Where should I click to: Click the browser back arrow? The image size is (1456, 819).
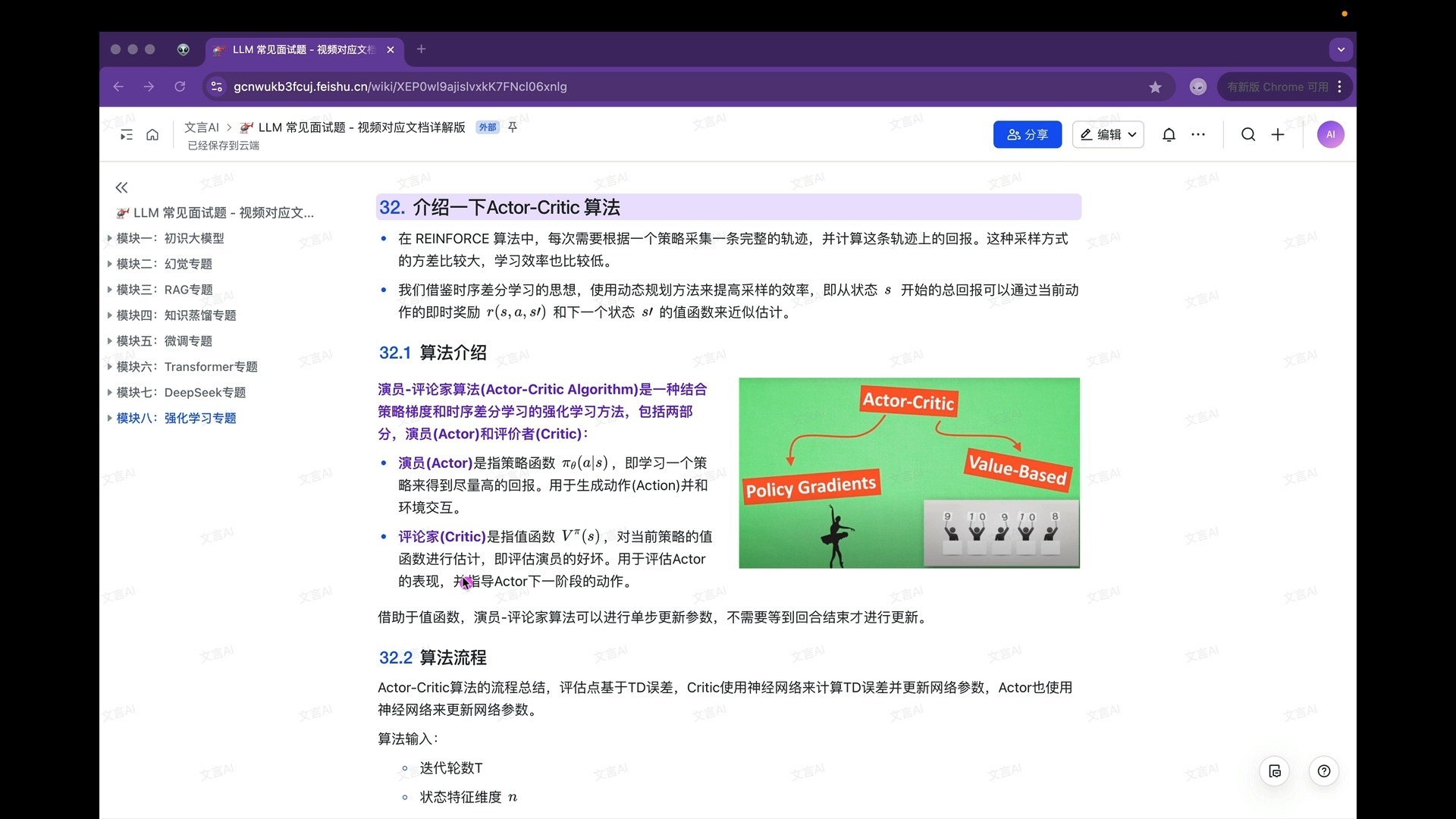pyautogui.click(x=118, y=86)
